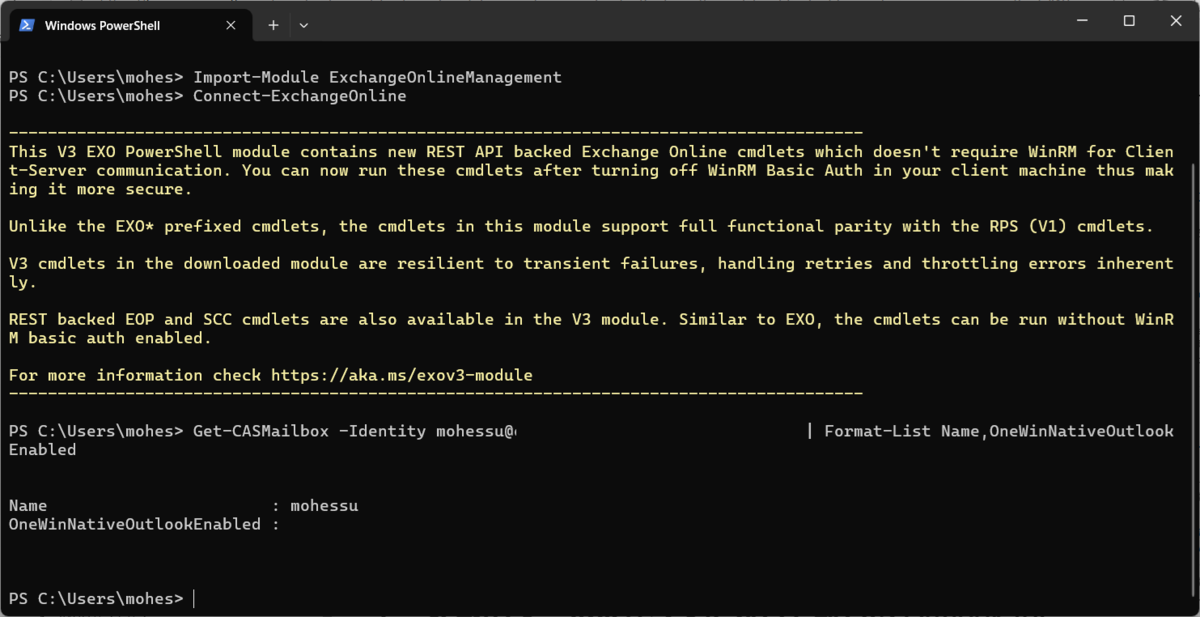Close the terminal window
1200x617 pixels.
[1175, 21]
